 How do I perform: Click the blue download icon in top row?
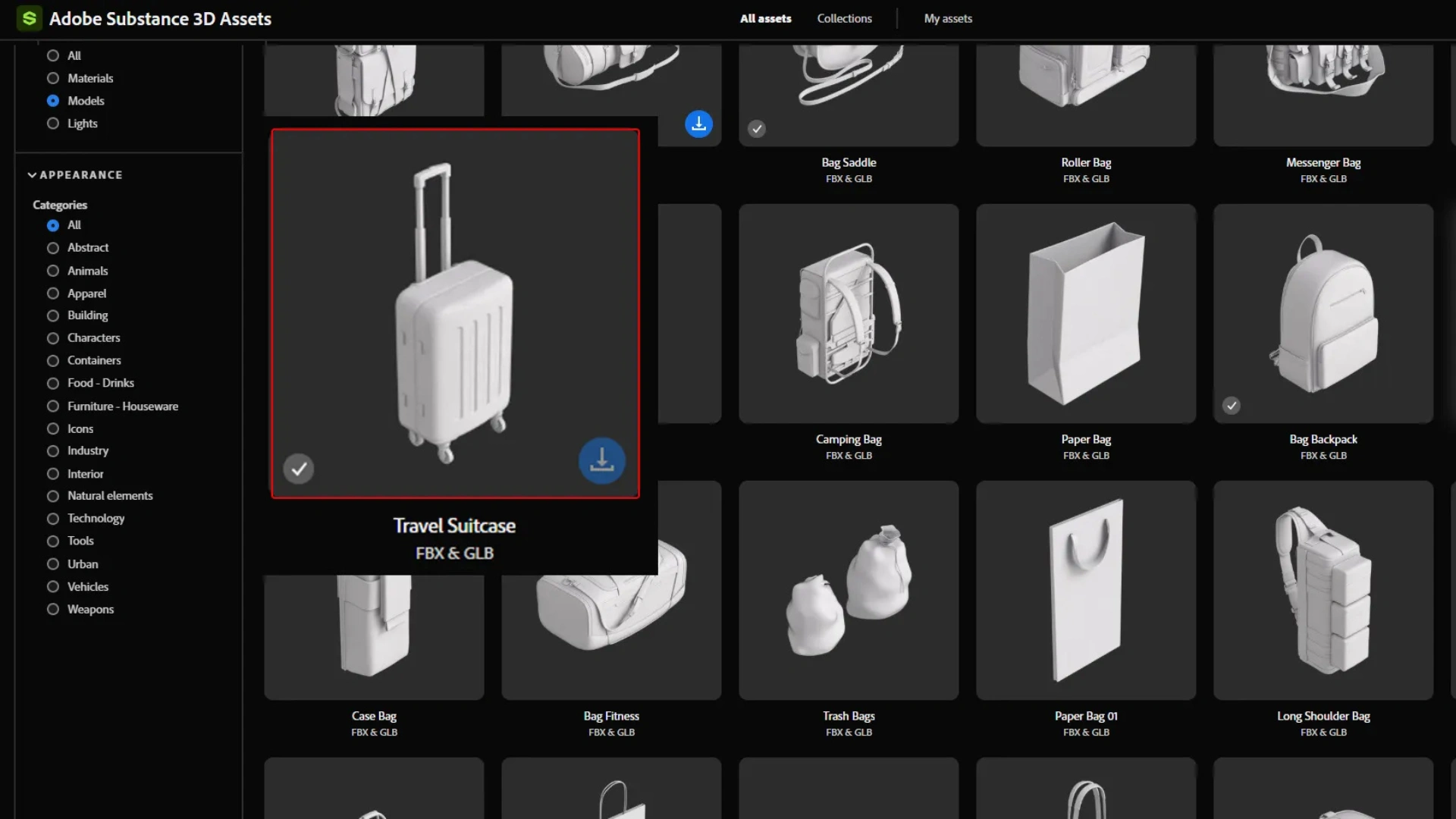click(698, 124)
